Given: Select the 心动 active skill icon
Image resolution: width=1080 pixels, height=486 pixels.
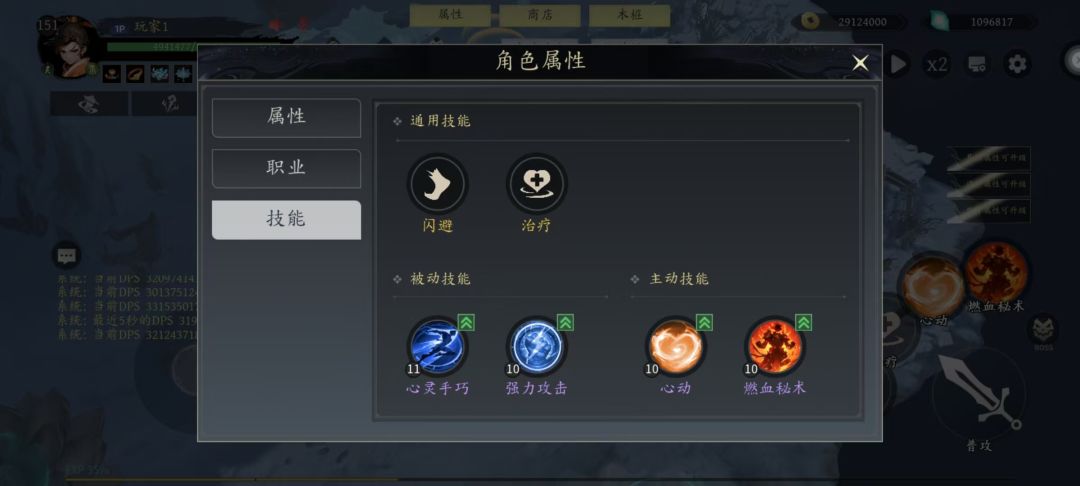Looking at the screenshot, I should pos(676,346).
